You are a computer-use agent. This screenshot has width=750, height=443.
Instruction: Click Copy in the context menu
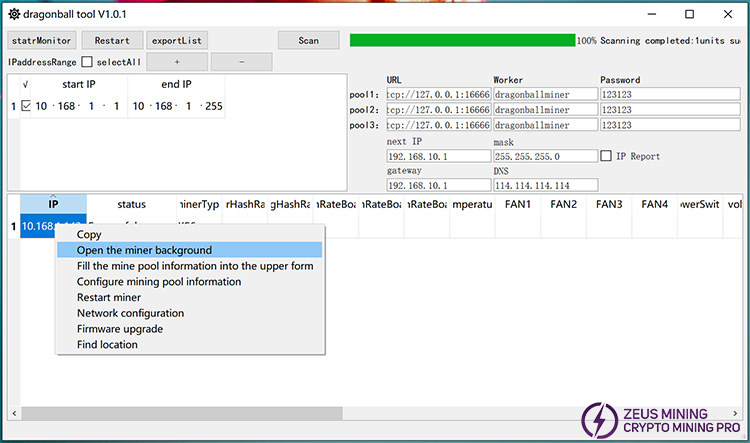(89, 234)
